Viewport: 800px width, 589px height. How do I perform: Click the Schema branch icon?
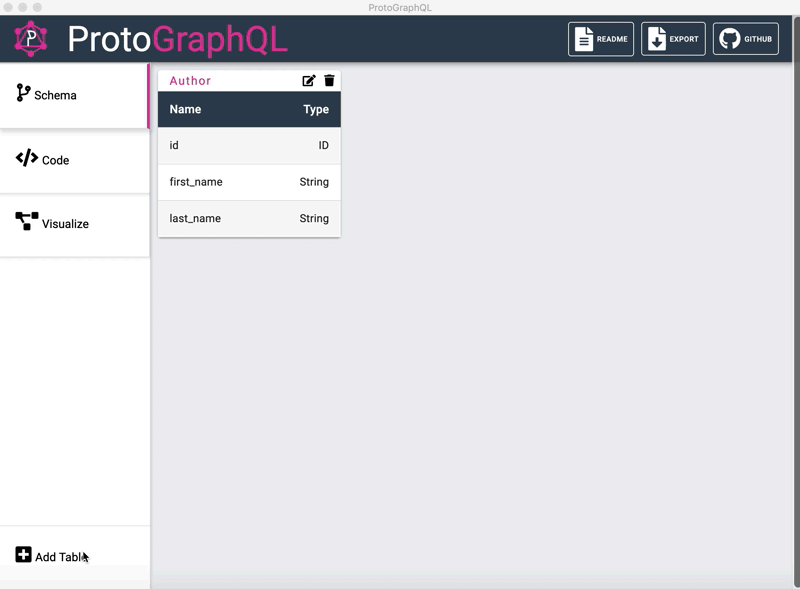pyautogui.click(x=23, y=93)
